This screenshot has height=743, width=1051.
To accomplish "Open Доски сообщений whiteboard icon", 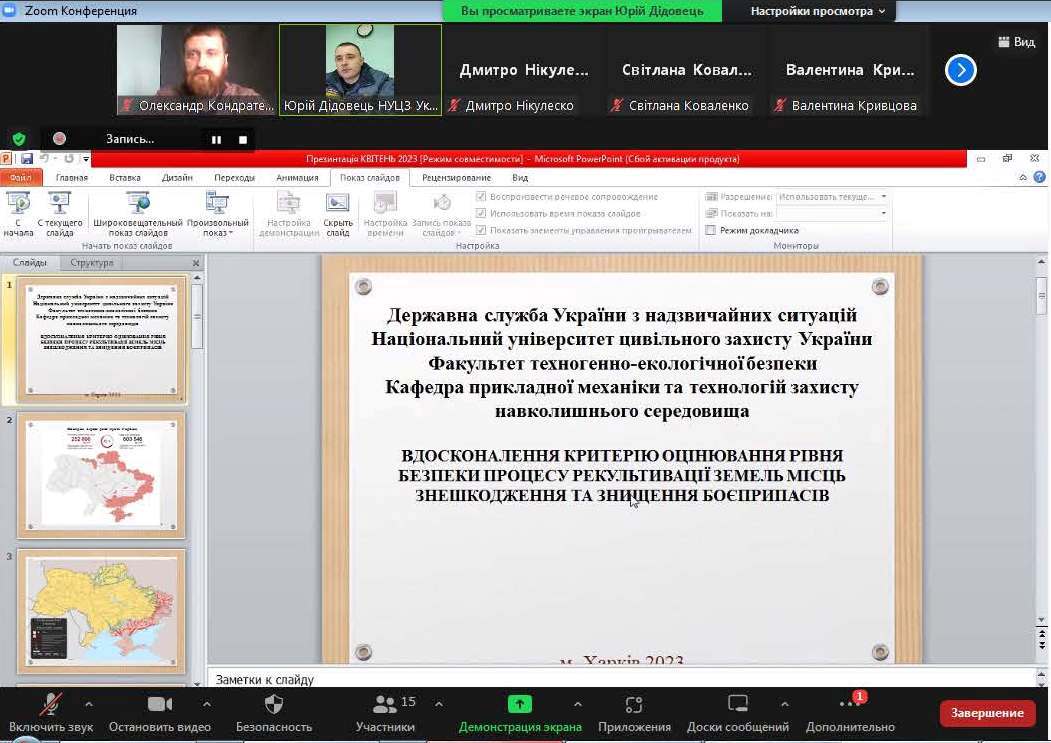I will click(x=738, y=704).
